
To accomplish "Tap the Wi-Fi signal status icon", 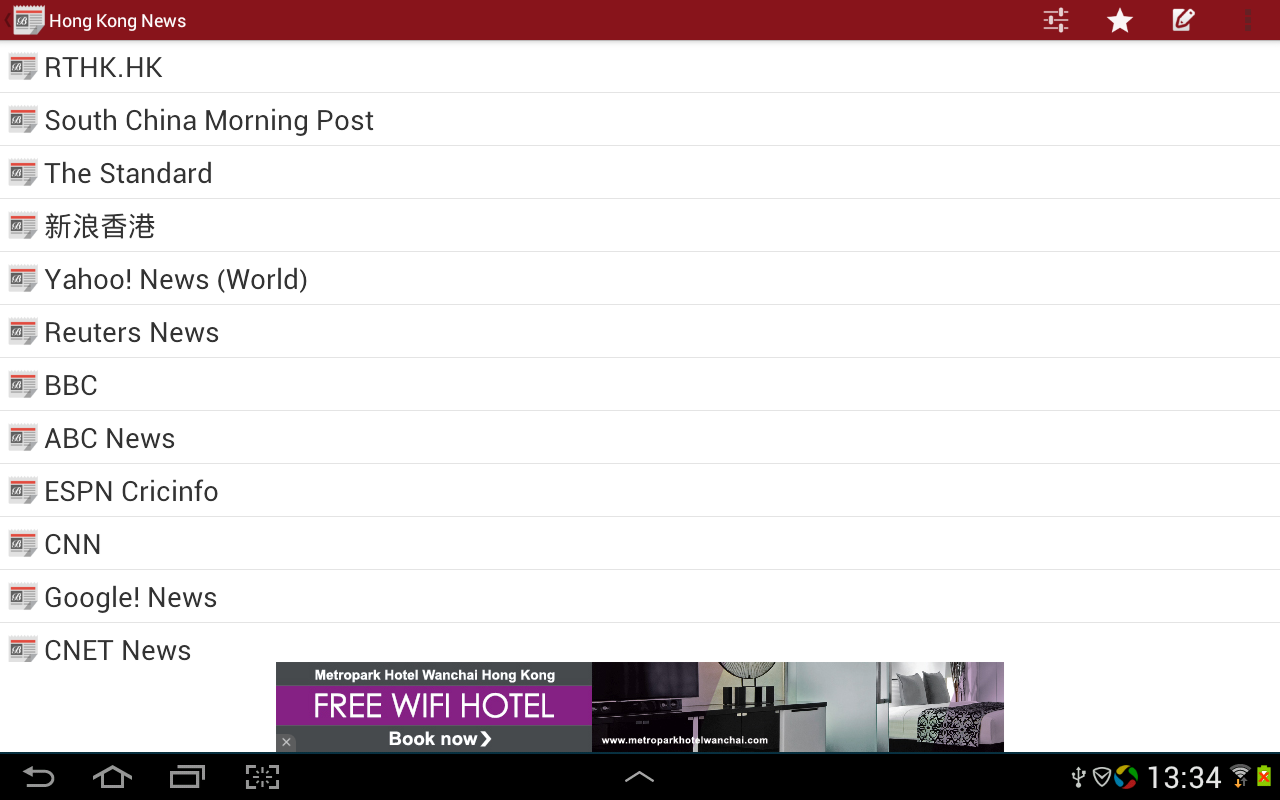I will (1240, 776).
